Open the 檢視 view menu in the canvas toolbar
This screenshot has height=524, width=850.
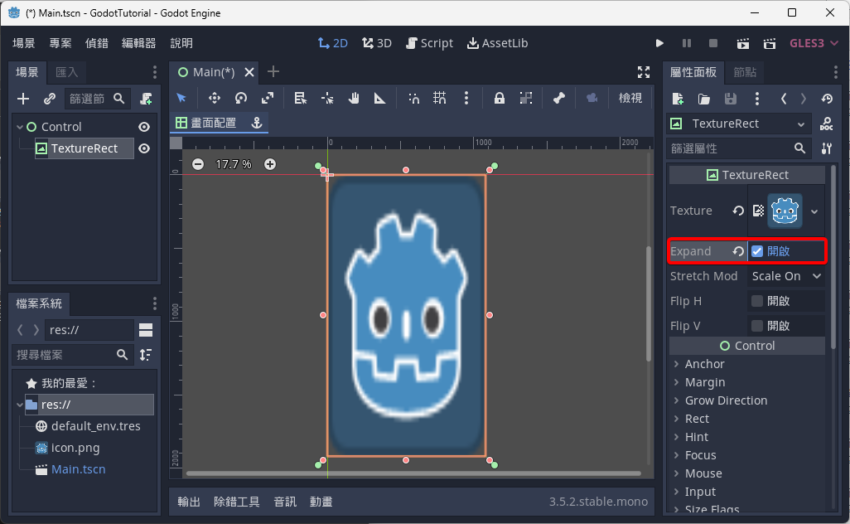click(x=630, y=98)
